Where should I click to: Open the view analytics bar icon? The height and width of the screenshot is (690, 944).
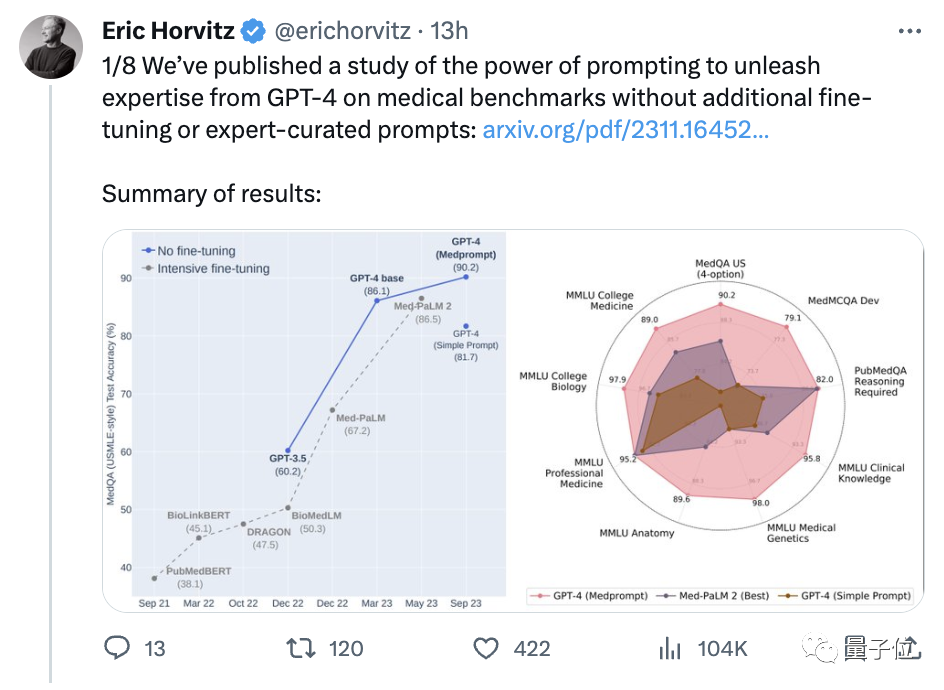click(x=670, y=649)
